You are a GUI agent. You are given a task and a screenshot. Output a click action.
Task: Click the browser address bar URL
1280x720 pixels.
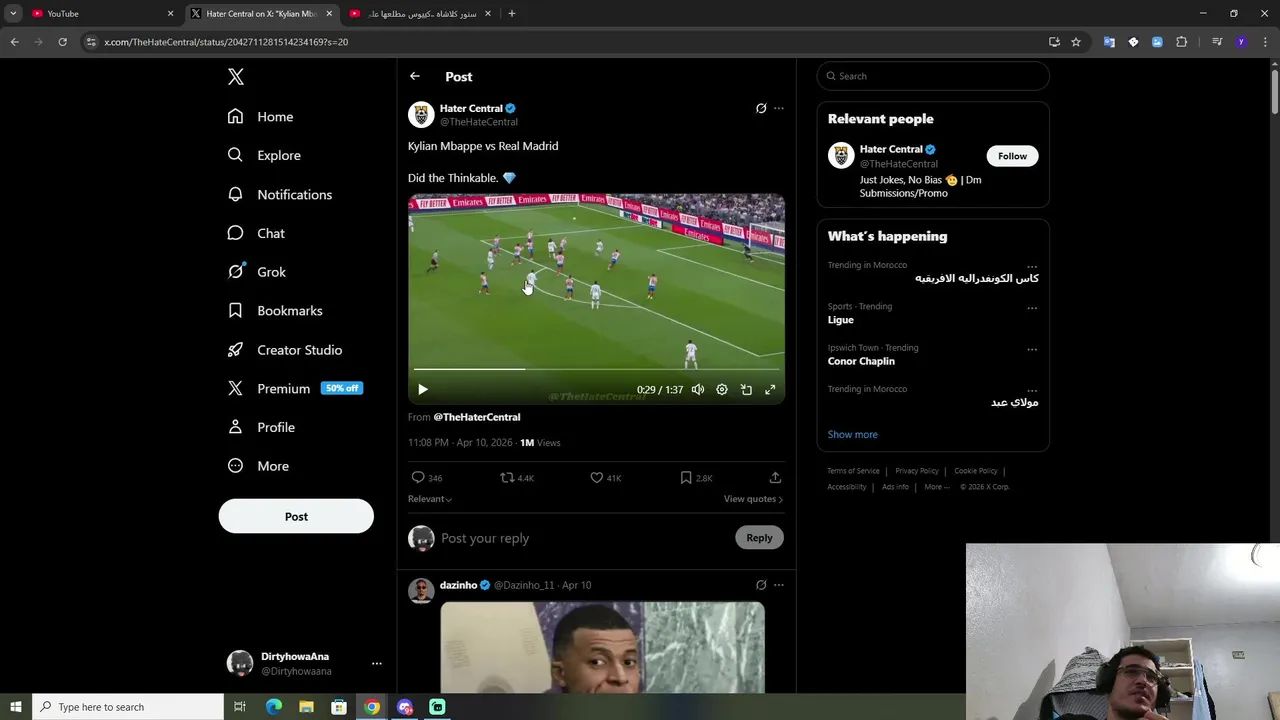point(226,42)
